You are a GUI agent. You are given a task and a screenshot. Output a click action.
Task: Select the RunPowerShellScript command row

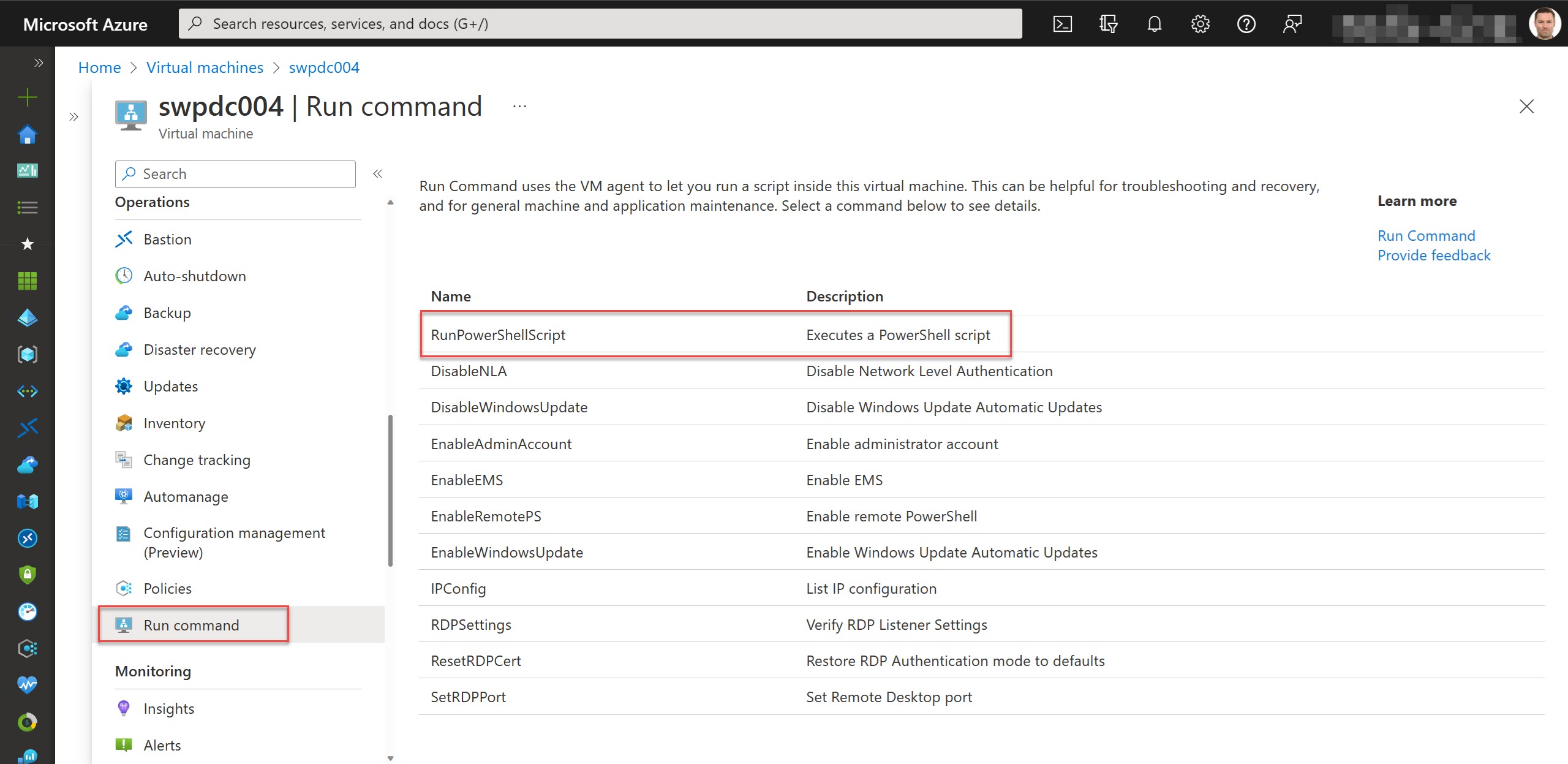tap(498, 335)
